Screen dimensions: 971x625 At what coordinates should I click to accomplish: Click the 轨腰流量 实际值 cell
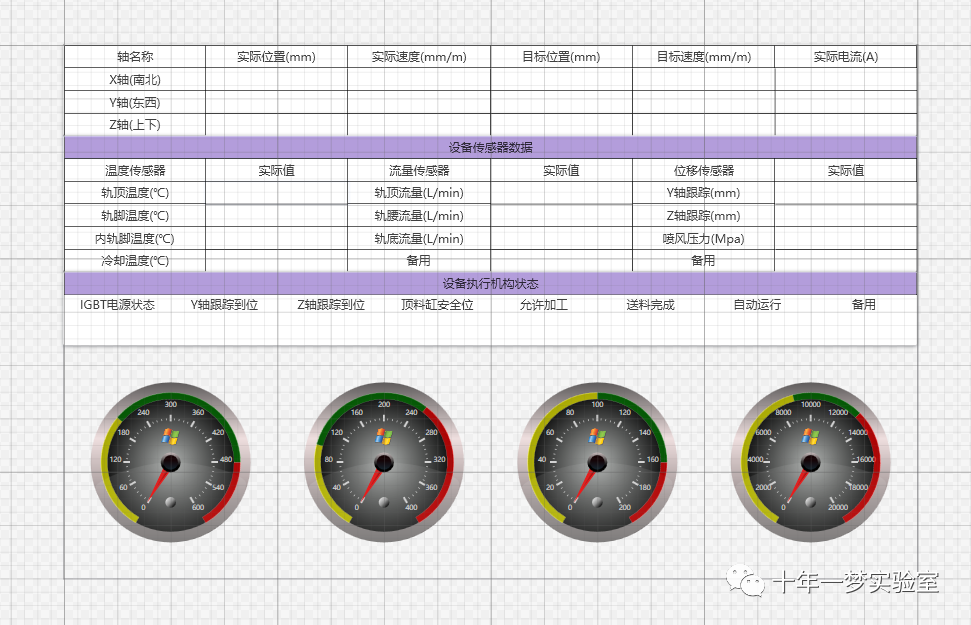561,216
